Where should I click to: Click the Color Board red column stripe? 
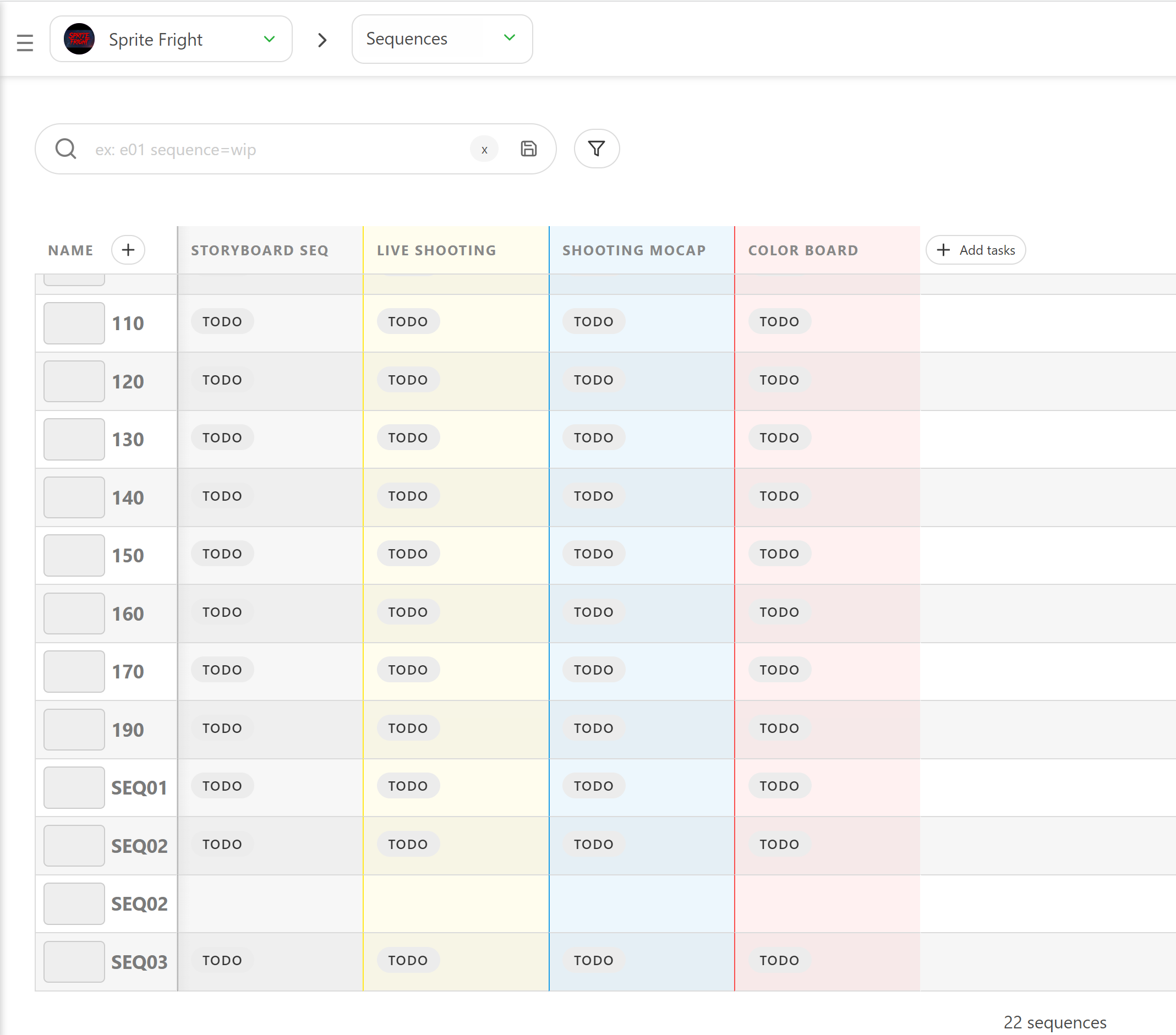[735, 576]
